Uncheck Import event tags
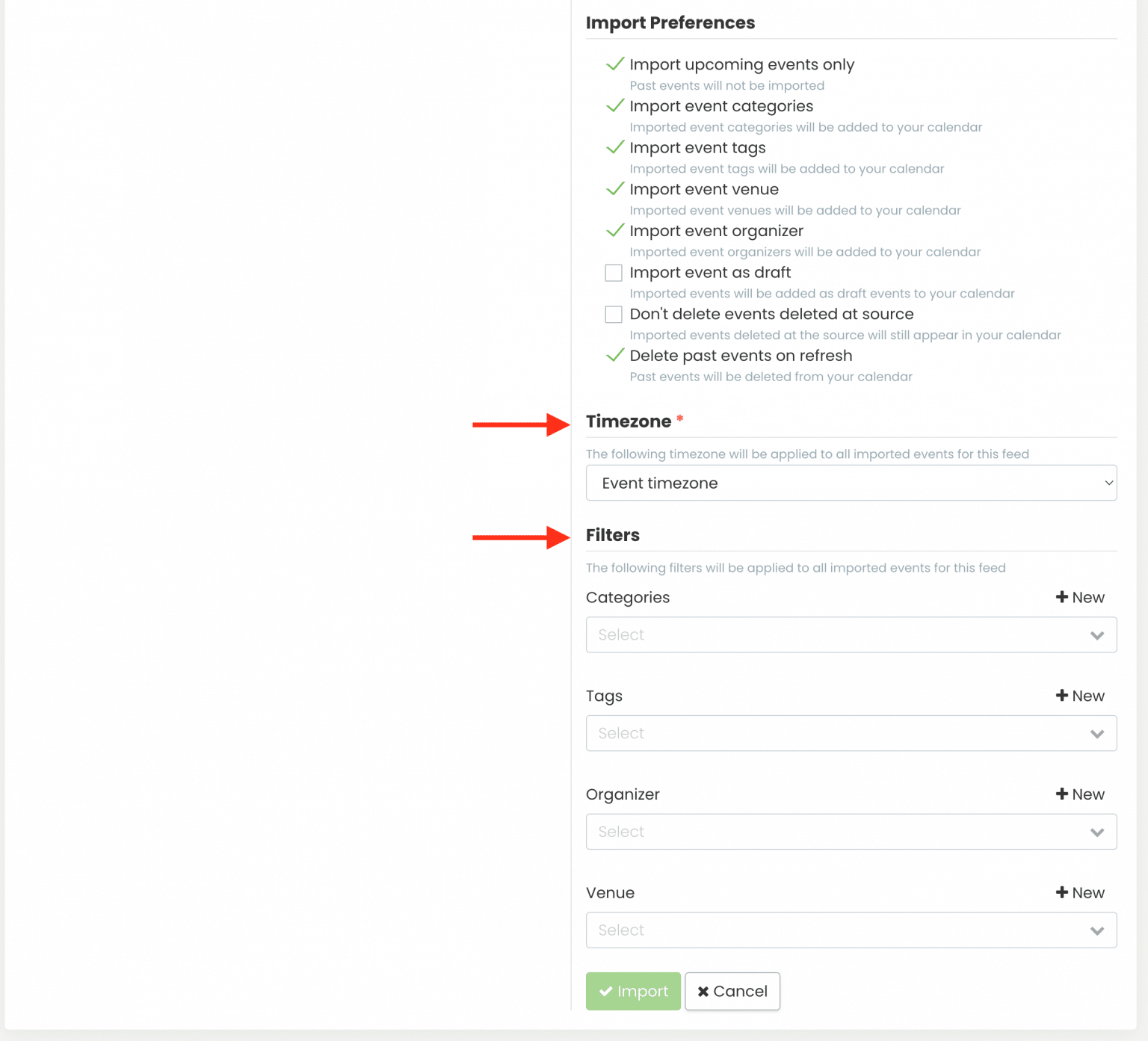1148x1041 pixels. coord(614,148)
